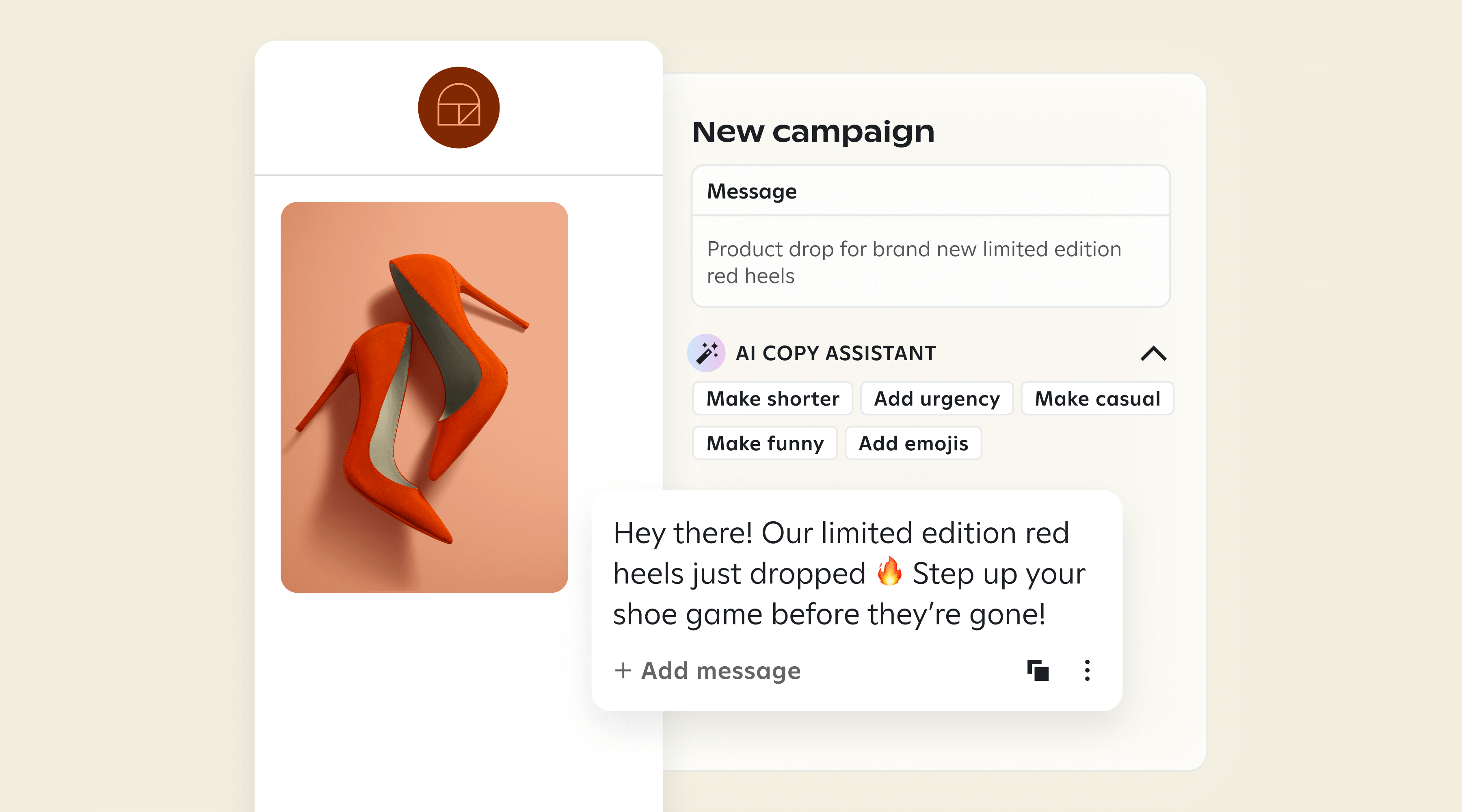Apply the Add urgency option

[936, 398]
